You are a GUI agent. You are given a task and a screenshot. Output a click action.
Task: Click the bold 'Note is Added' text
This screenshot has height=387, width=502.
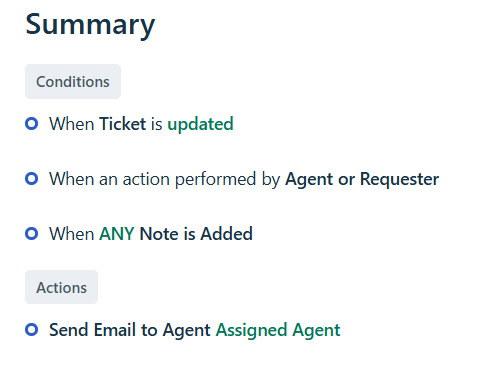[x=196, y=234]
